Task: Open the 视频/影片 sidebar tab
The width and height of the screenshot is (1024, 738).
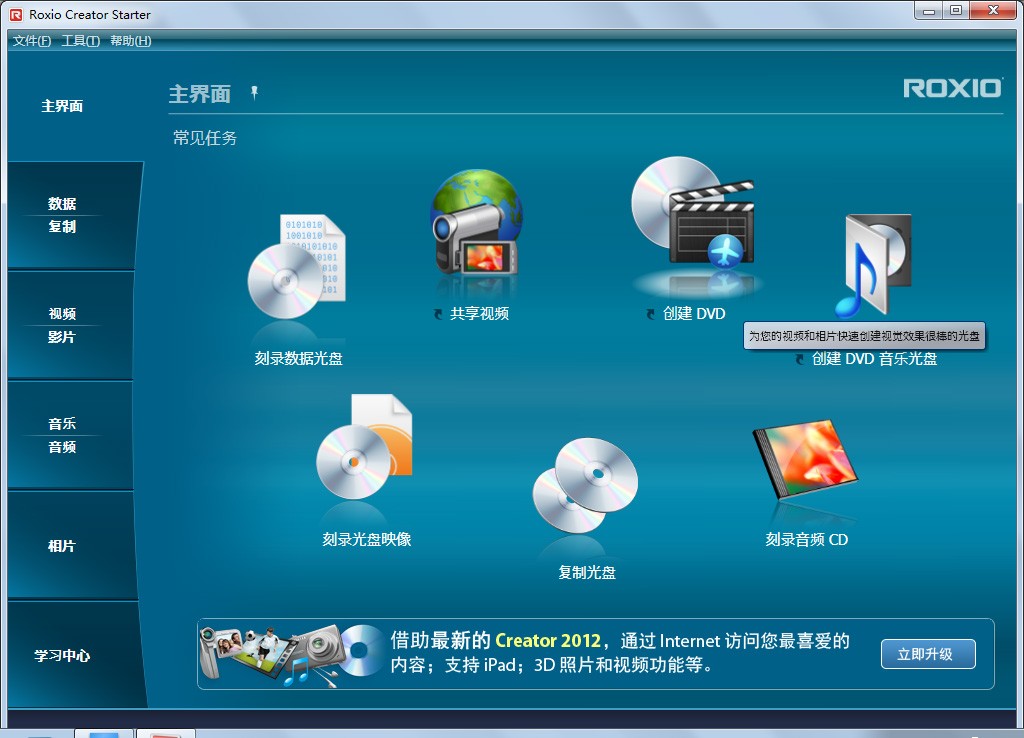Action: [62, 327]
